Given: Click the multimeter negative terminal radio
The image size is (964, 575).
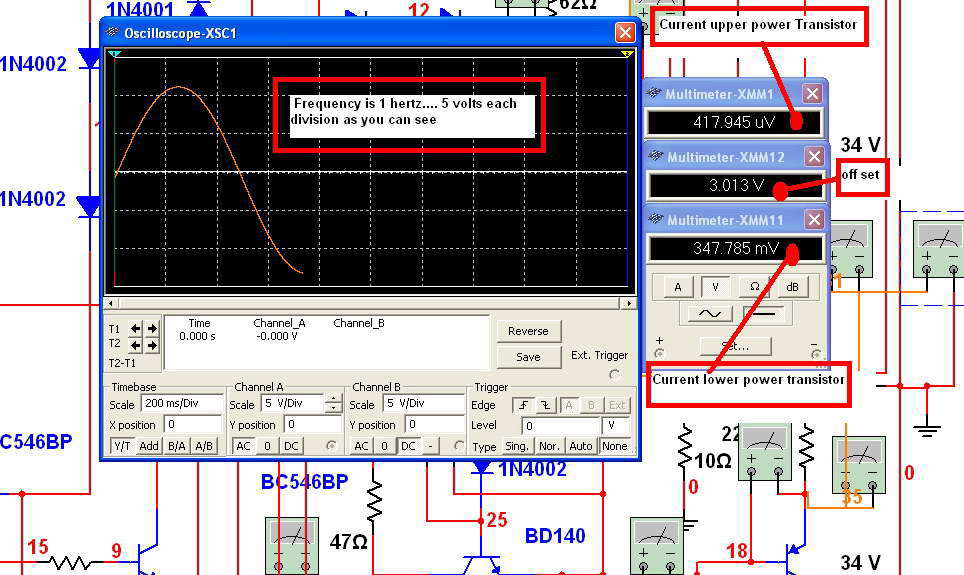Looking at the screenshot, I should coord(816,354).
